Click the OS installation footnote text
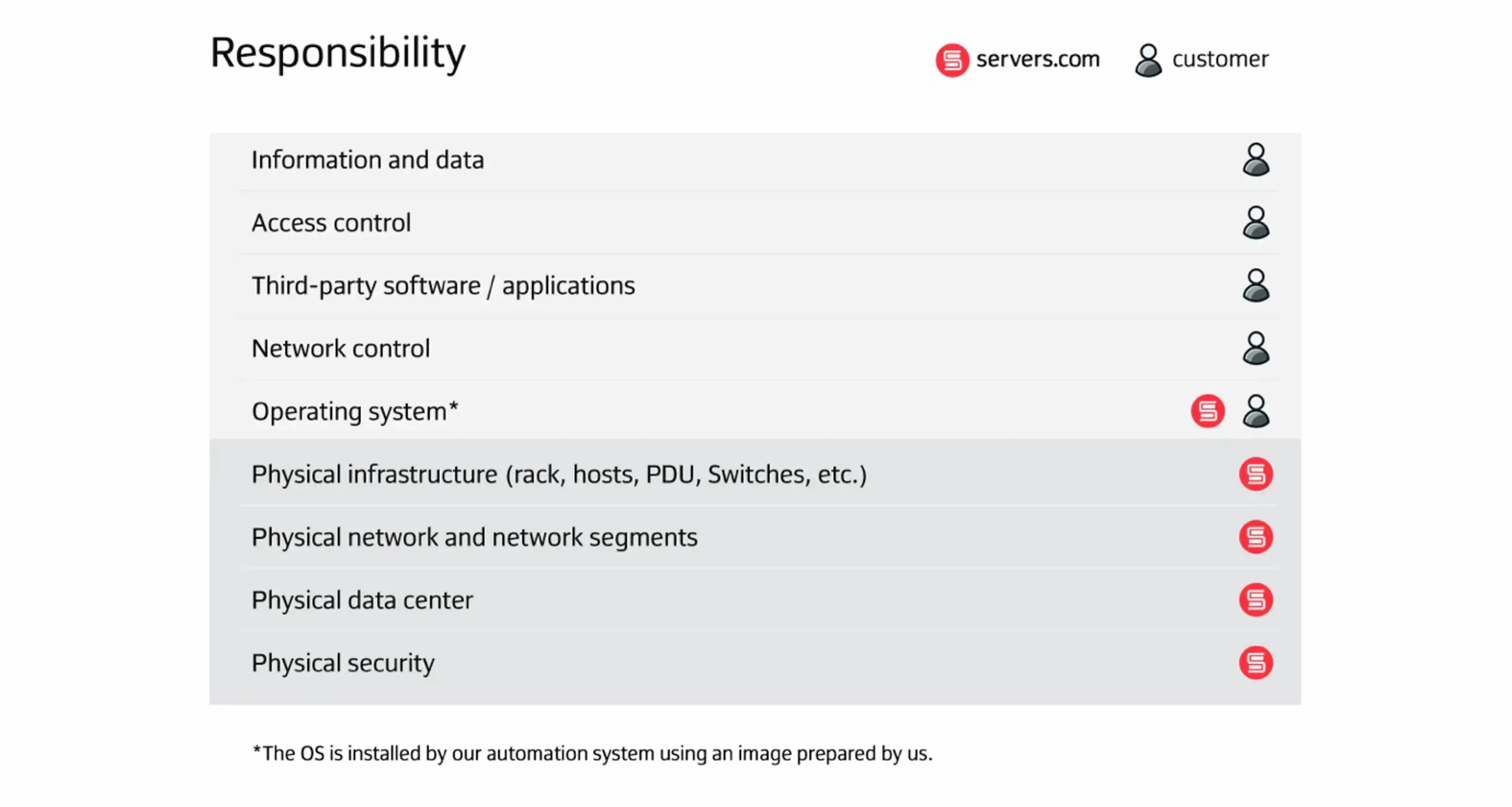The height and width of the screenshot is (807, 1512). pos(592,753)
